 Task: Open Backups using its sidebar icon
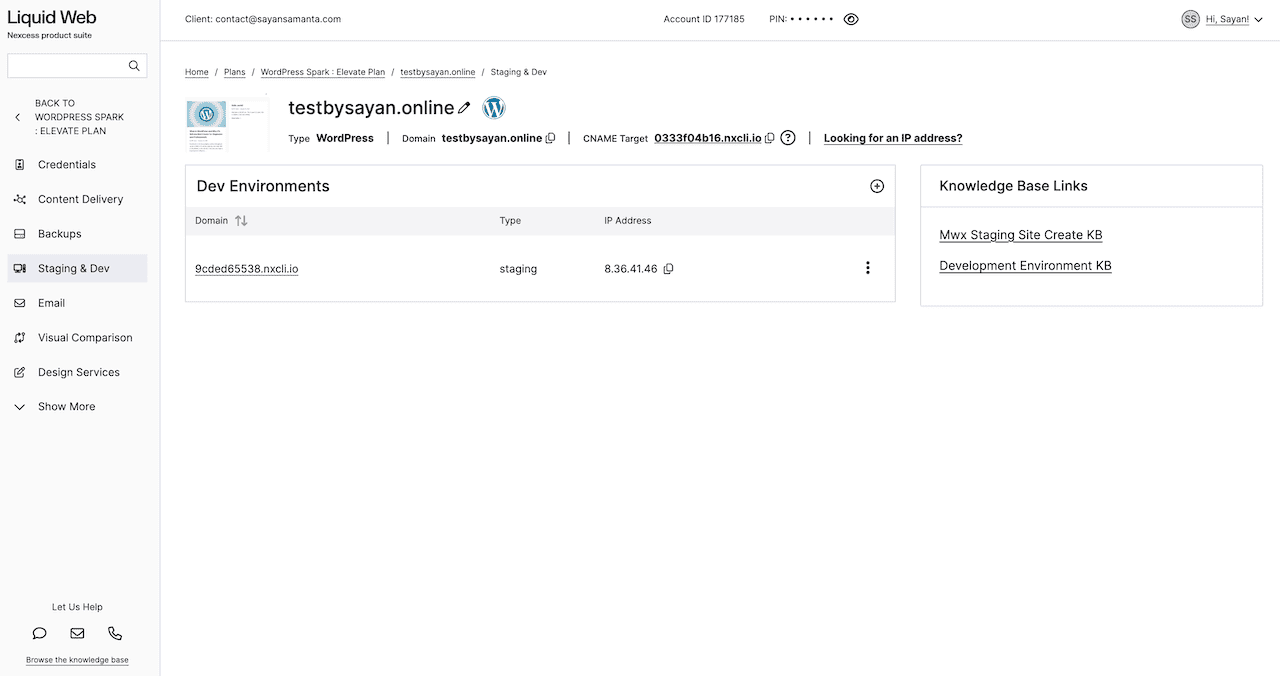click(18, 233)
